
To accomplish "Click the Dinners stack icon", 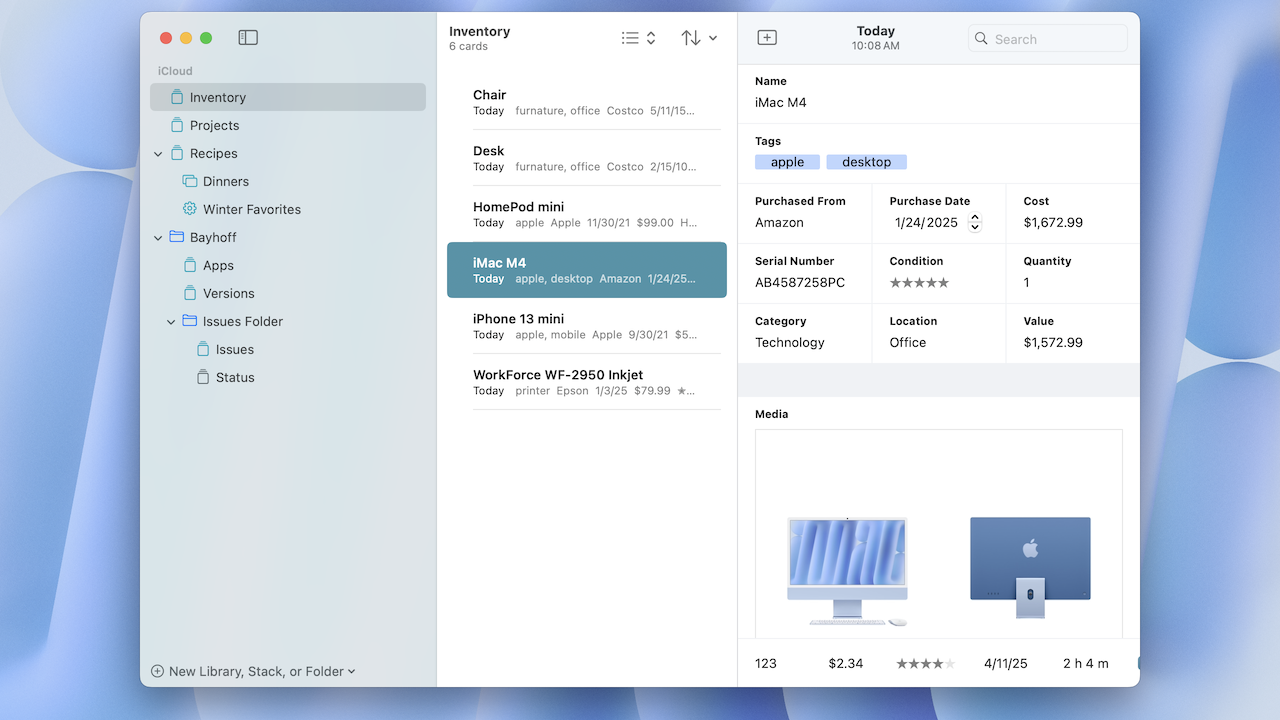I will pos(190,181).
